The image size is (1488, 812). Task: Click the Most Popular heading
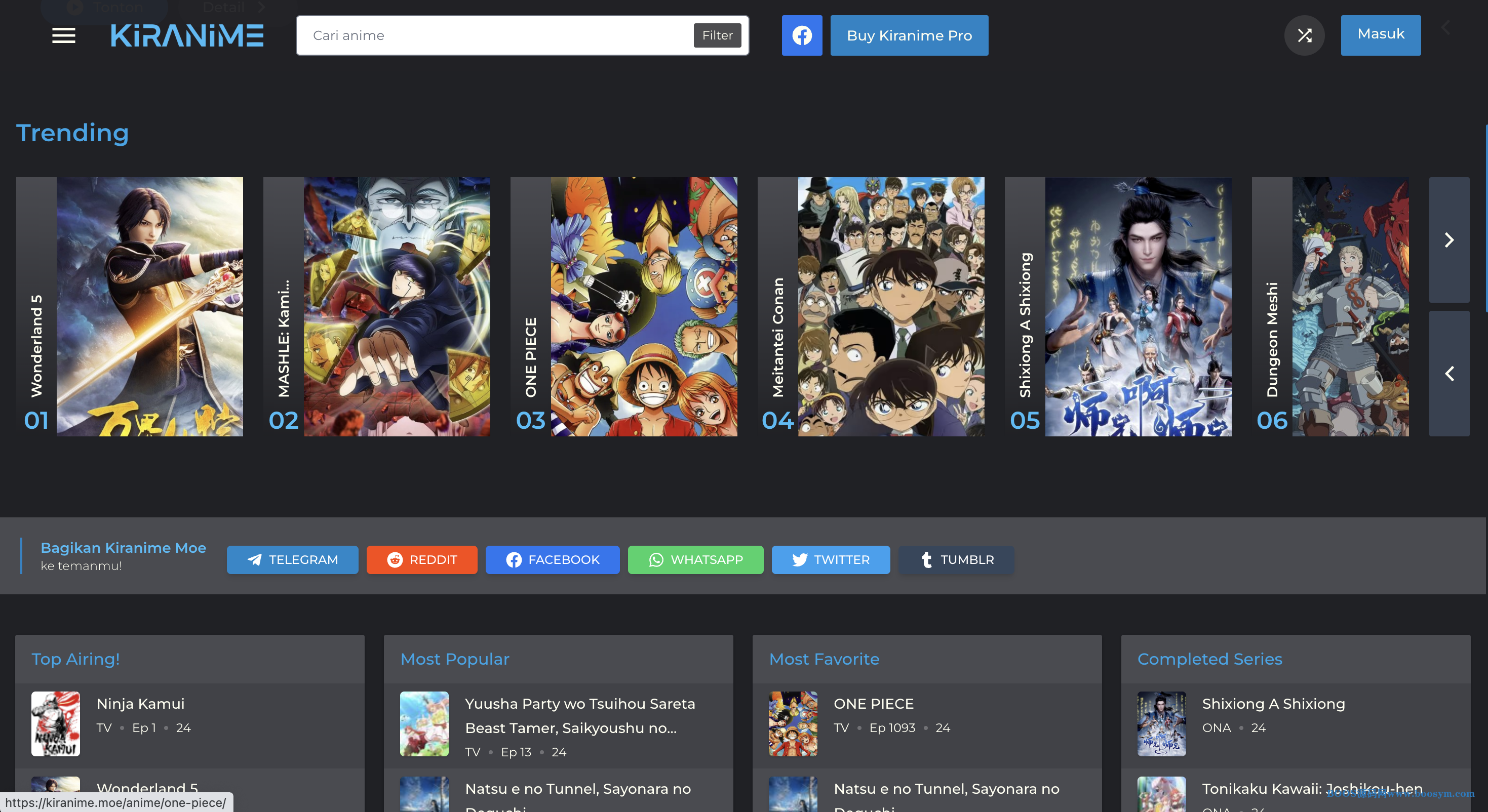point(455,659)
